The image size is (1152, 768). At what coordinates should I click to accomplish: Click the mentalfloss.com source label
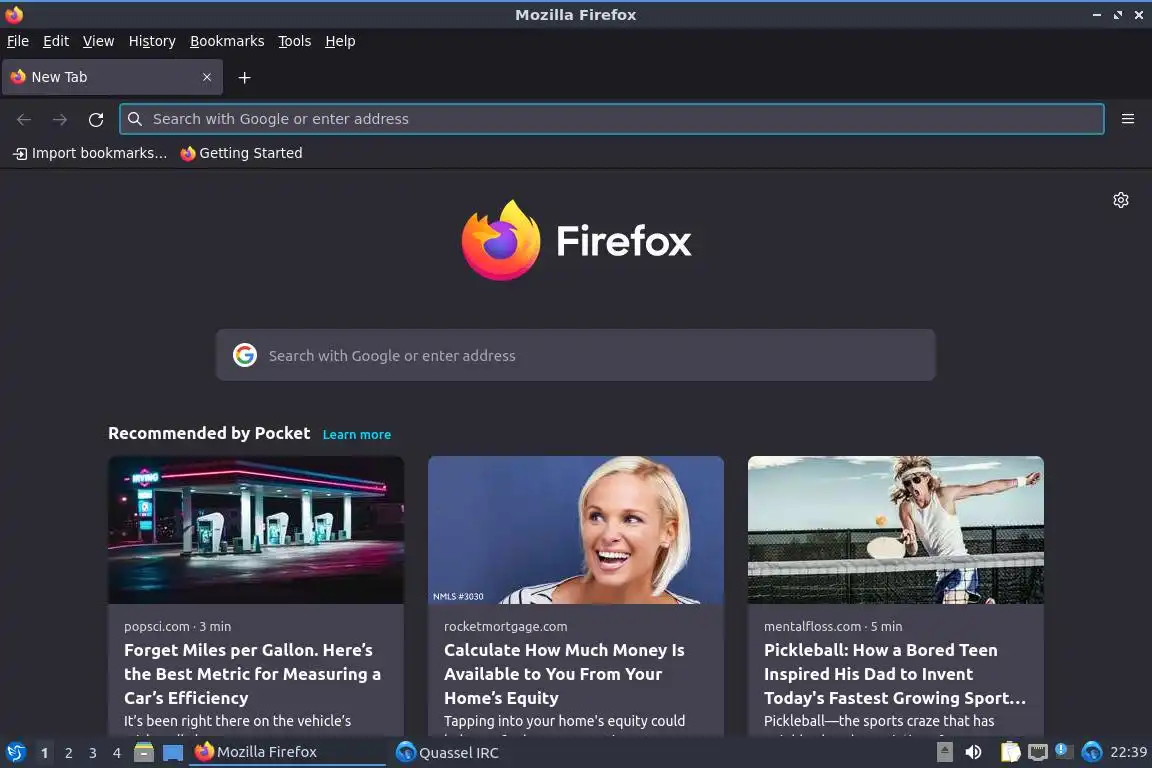pos(813,626)
